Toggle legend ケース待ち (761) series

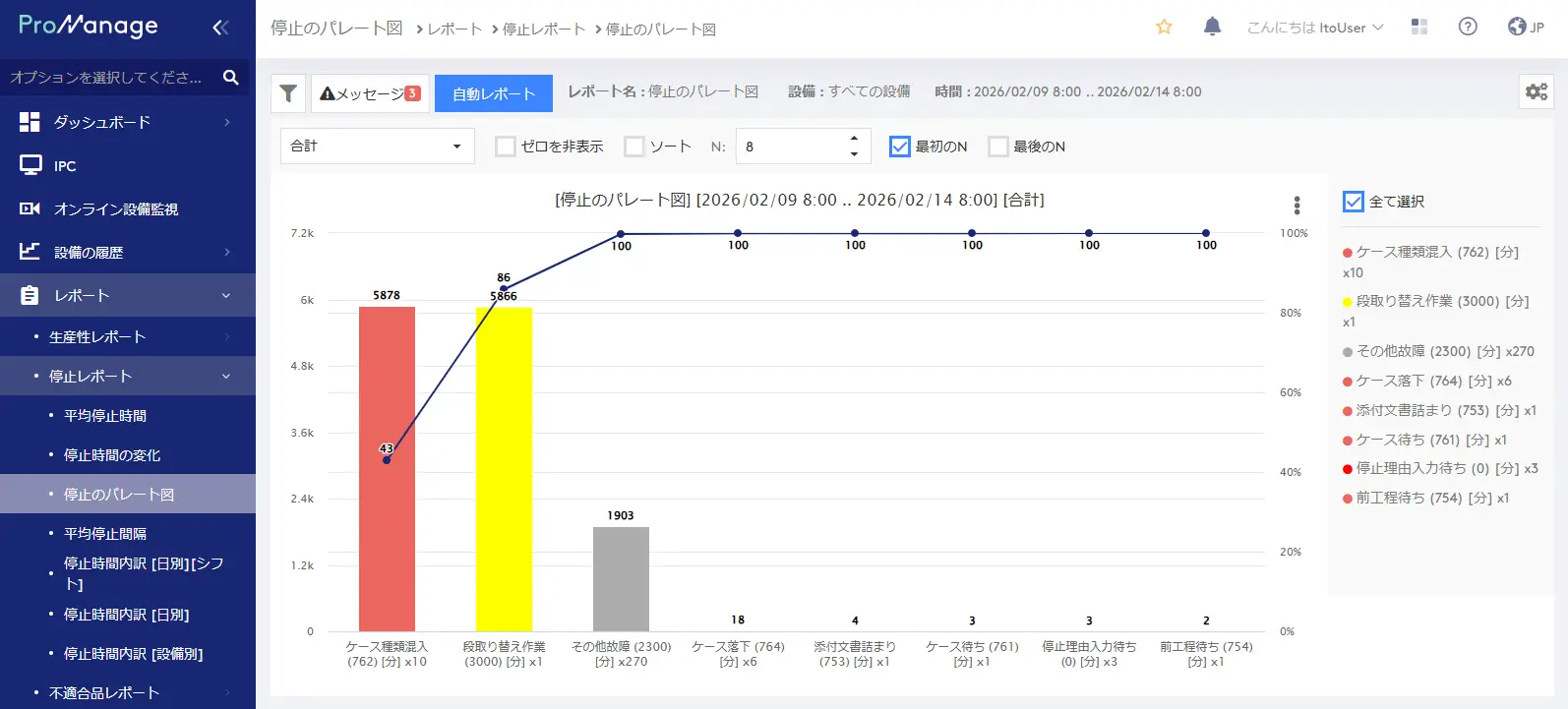[x=1424, y=440]
